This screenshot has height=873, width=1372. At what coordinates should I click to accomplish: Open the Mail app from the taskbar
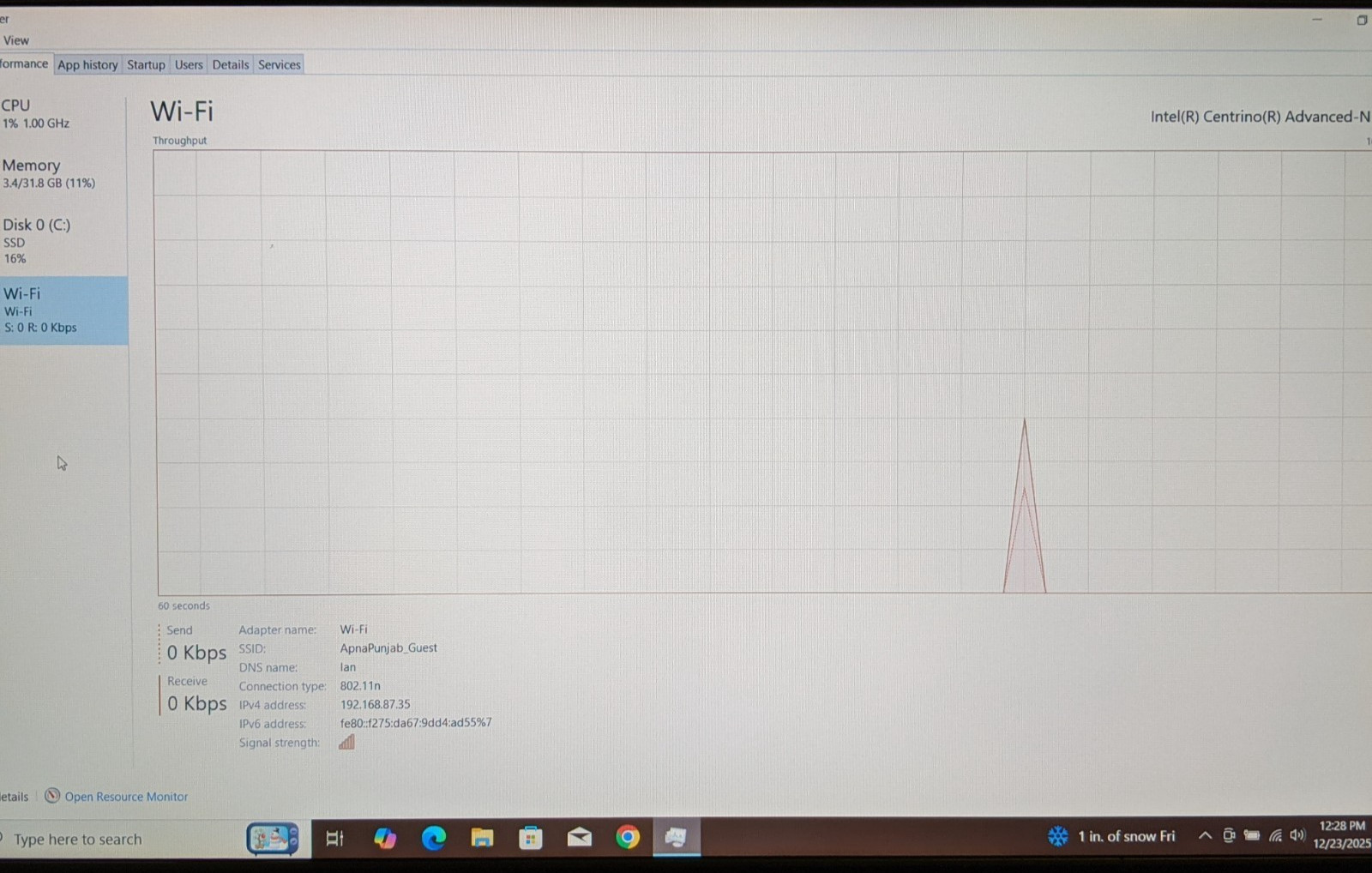pyautogui.click(x=580, y=837)
